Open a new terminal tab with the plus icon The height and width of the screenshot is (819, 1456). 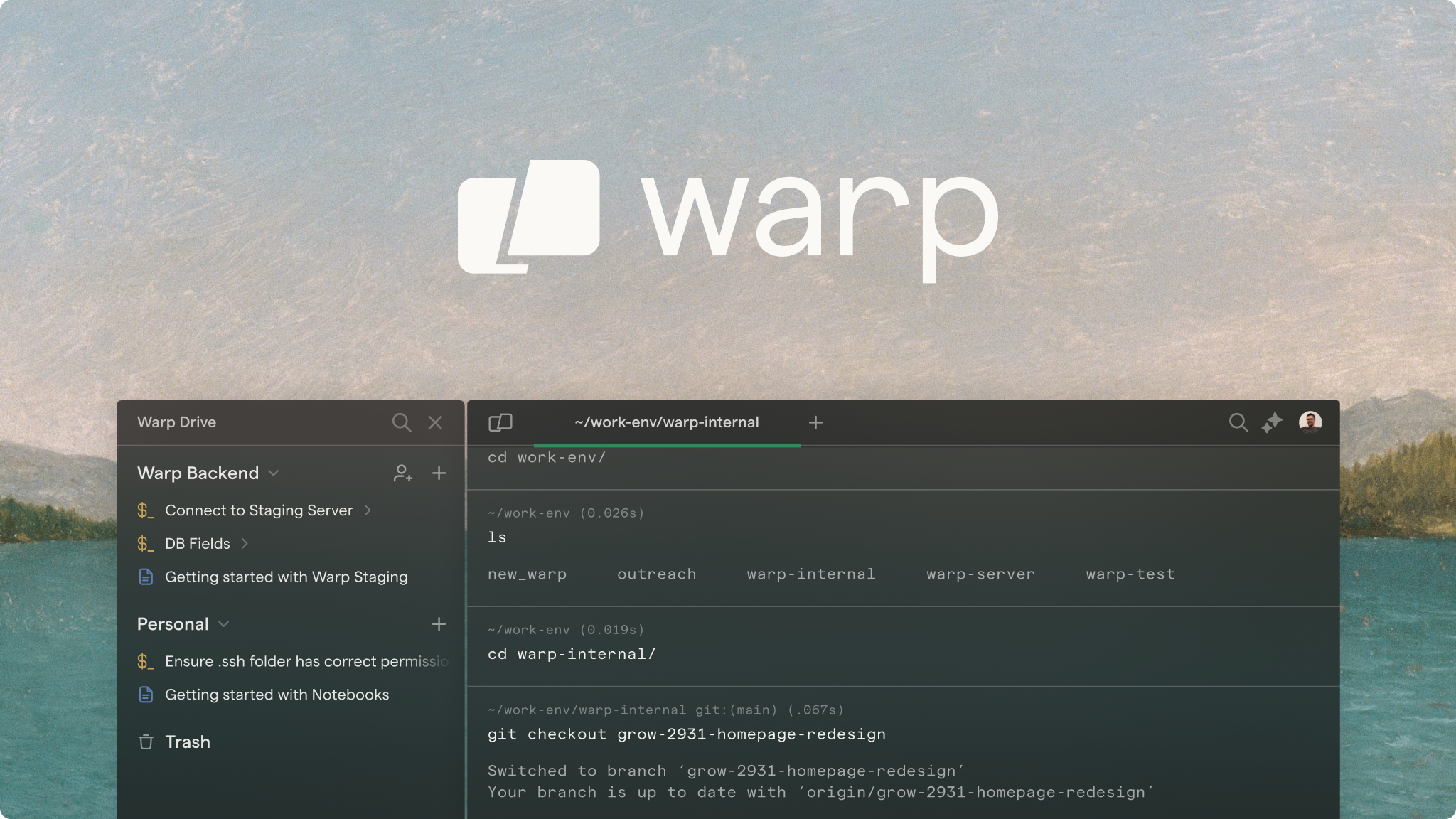click(815, 422)
